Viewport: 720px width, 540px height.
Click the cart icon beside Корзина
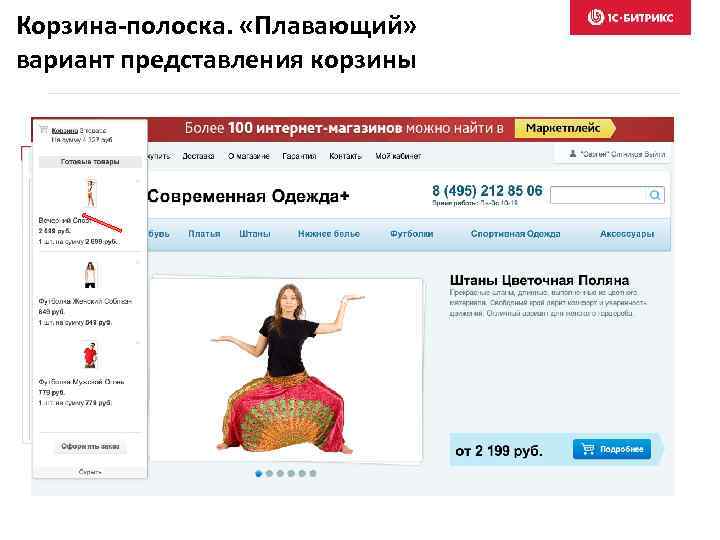pos(44,130)
